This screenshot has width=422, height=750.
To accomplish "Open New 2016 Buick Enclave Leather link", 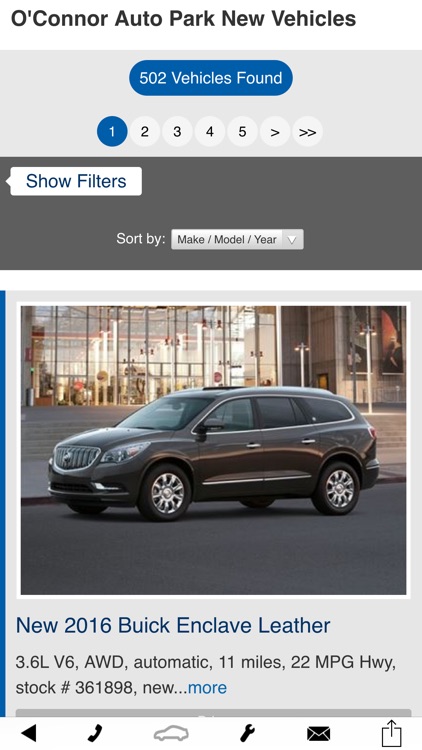I will pyautogui.click(x=173, y=626).
